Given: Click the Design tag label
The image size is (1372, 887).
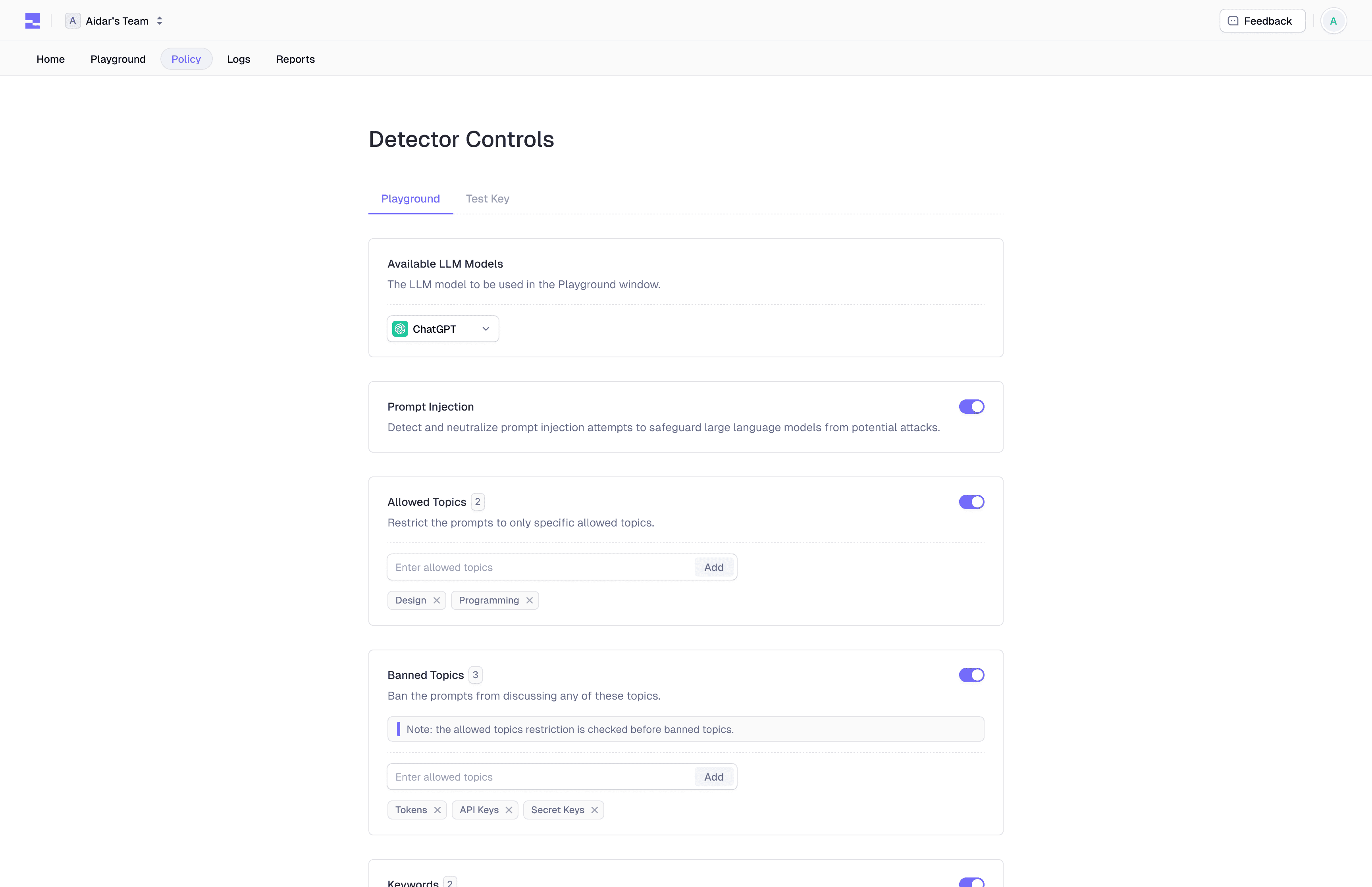Looking at the screenshot, I should click(x=410, y=600).
